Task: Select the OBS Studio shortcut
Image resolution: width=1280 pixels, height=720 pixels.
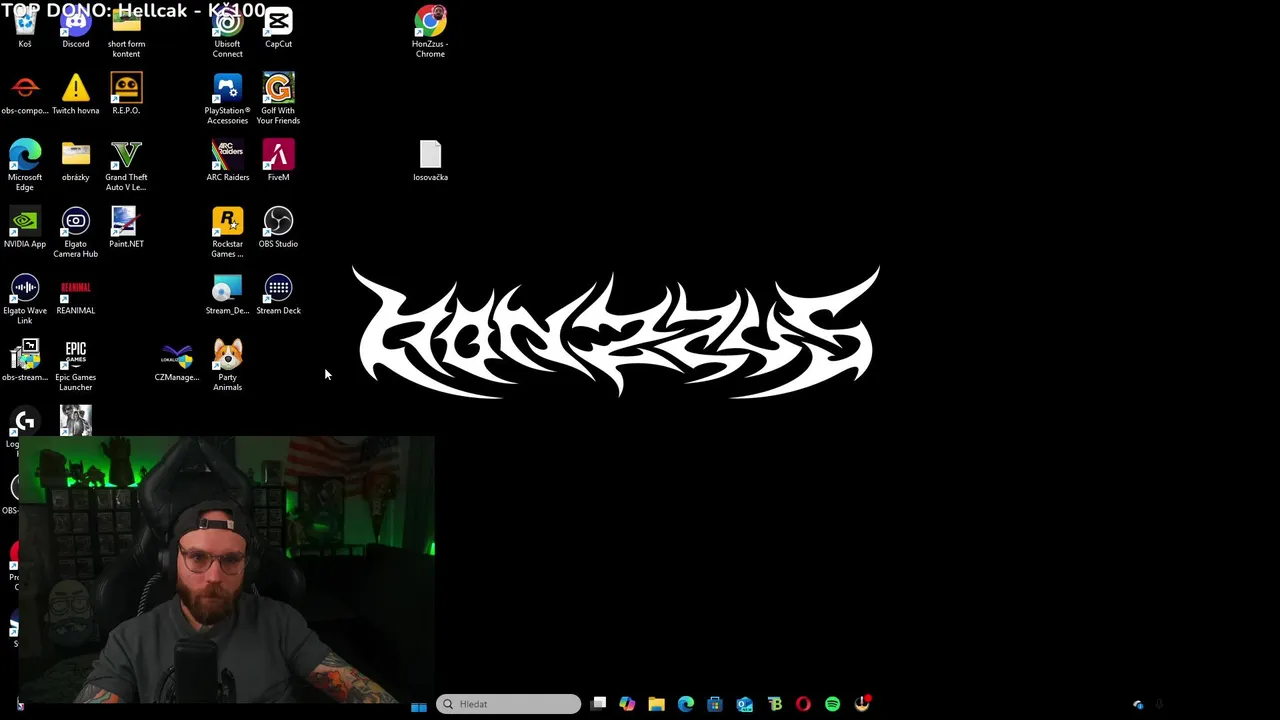Action: pyautogui.click(x=278, y=228)
